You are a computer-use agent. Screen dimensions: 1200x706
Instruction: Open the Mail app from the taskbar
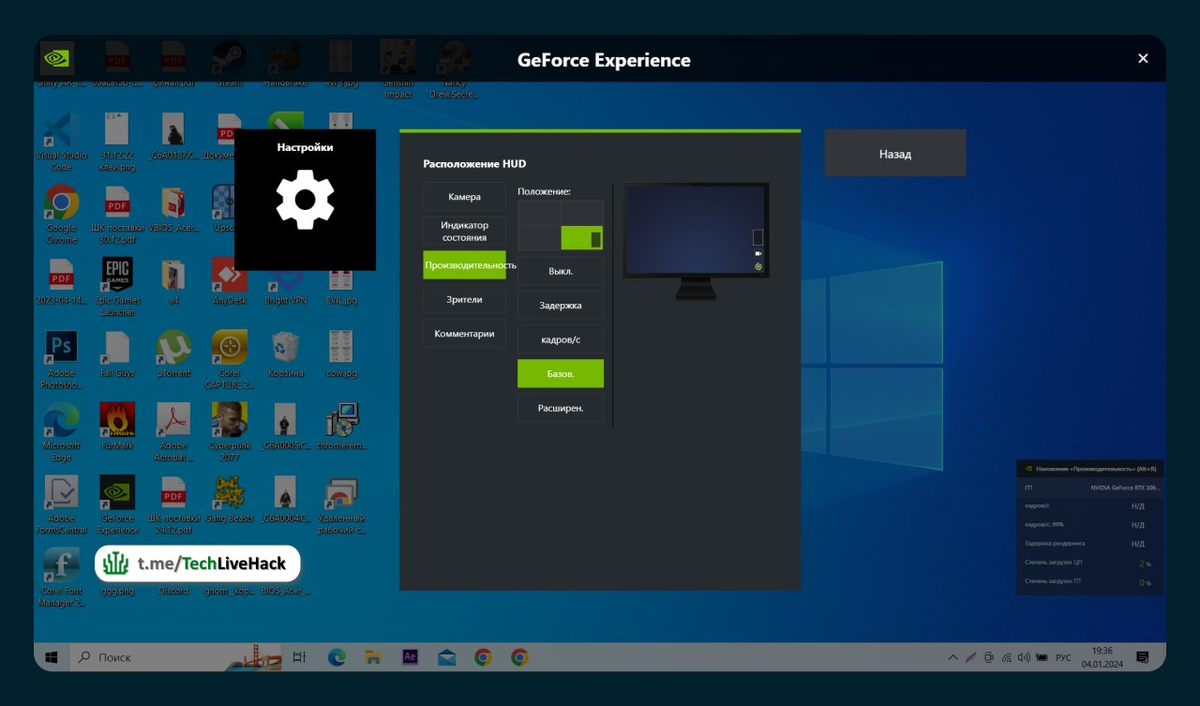tap(446, 657)
